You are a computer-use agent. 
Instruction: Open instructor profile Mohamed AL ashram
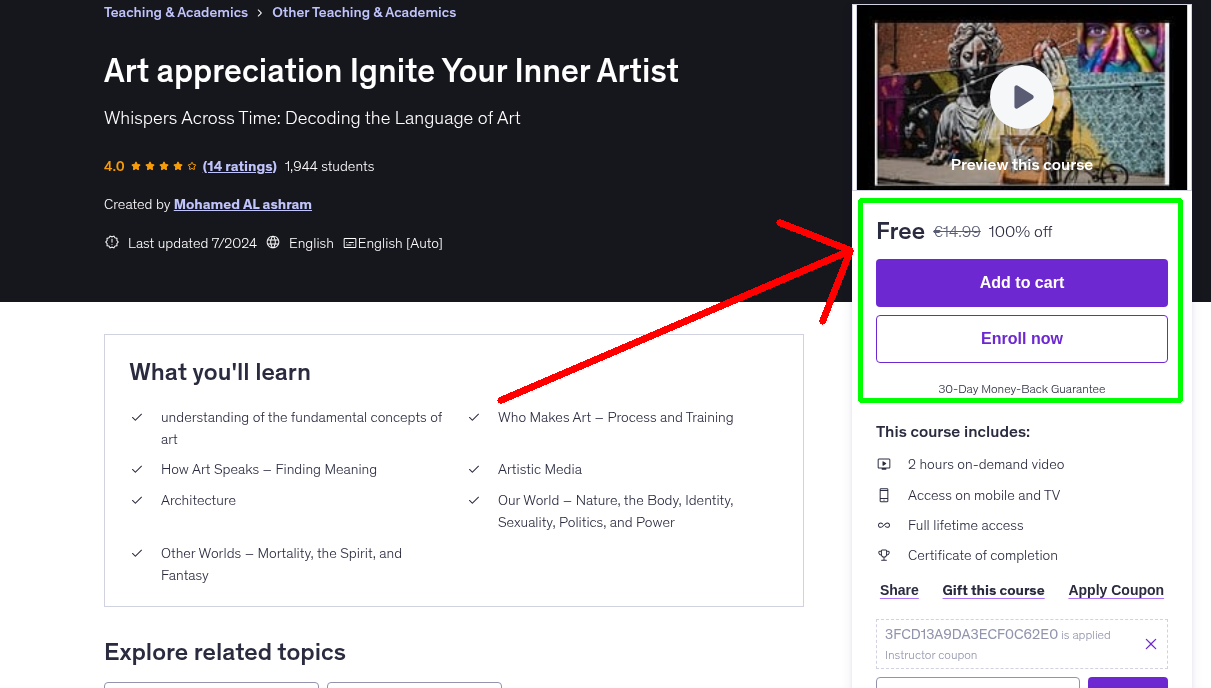click(x=242, y=204)
